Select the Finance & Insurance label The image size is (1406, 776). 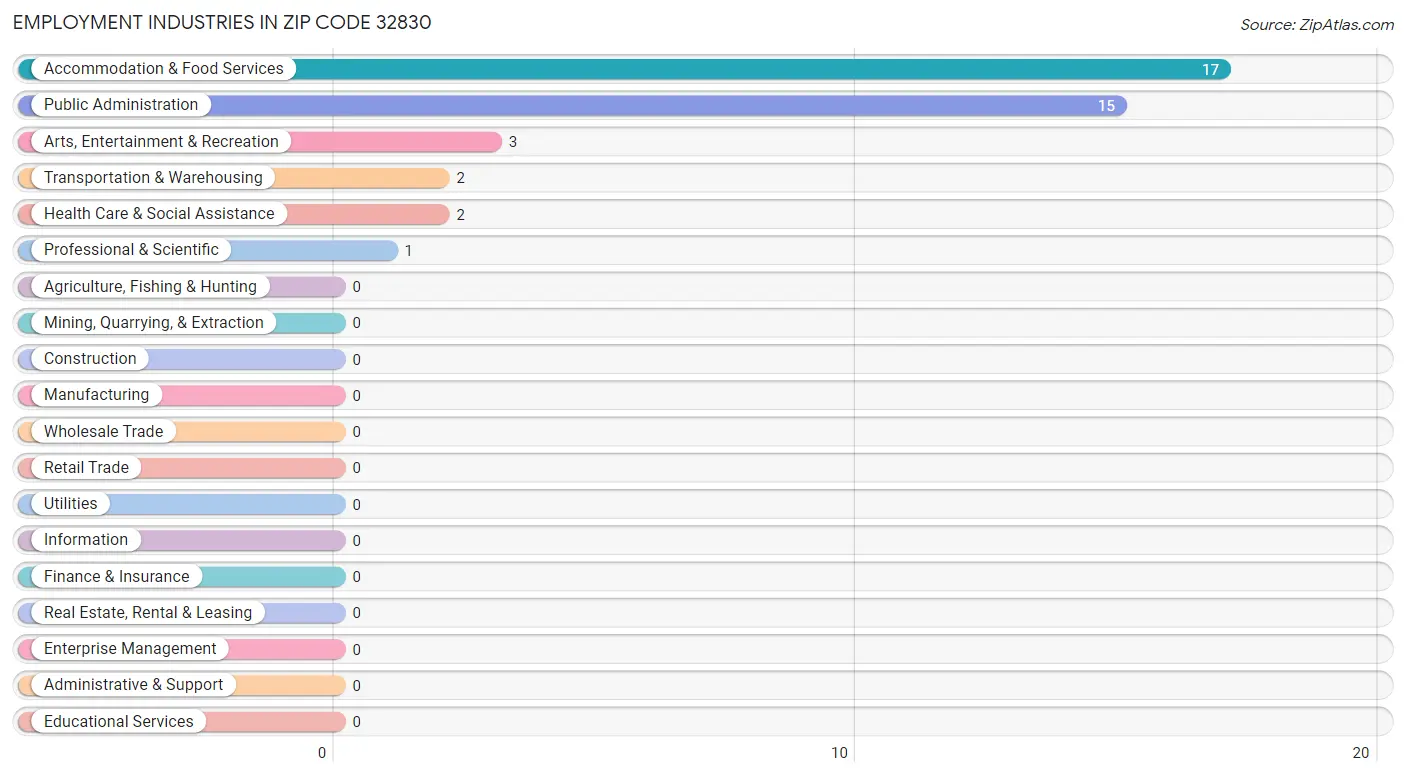pos(116,577)
